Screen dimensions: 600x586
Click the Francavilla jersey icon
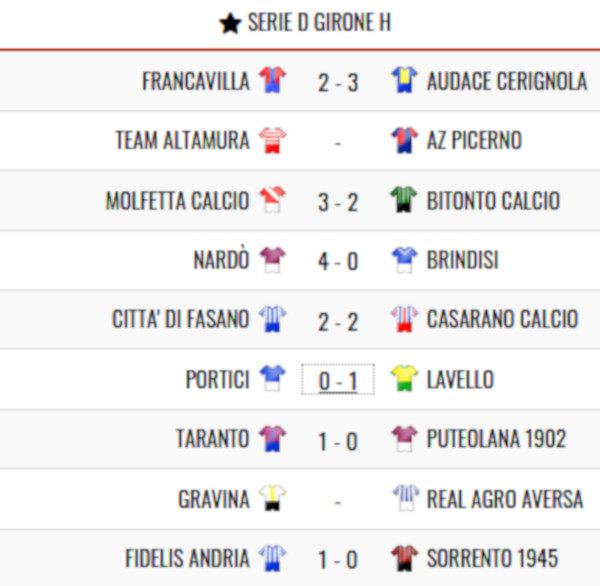[x=272, y=80]
